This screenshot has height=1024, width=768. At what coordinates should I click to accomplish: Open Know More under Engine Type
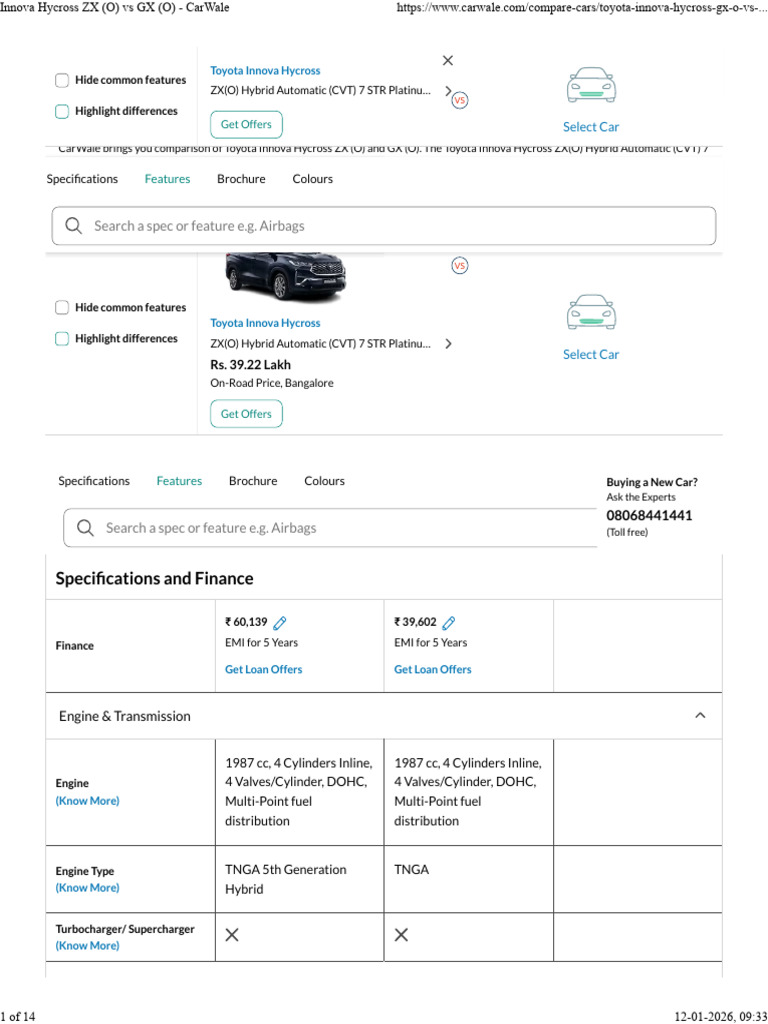[x=88, y=888]
